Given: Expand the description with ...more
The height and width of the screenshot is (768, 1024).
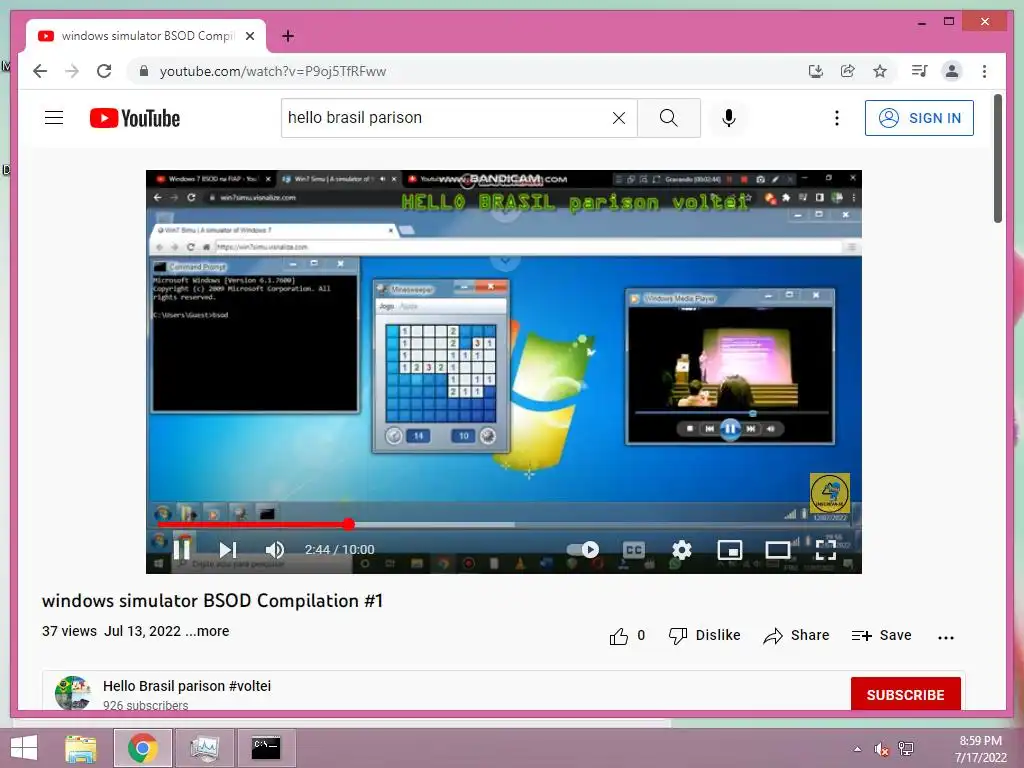Looking at the screenshot, I should (x=207, y=631).
